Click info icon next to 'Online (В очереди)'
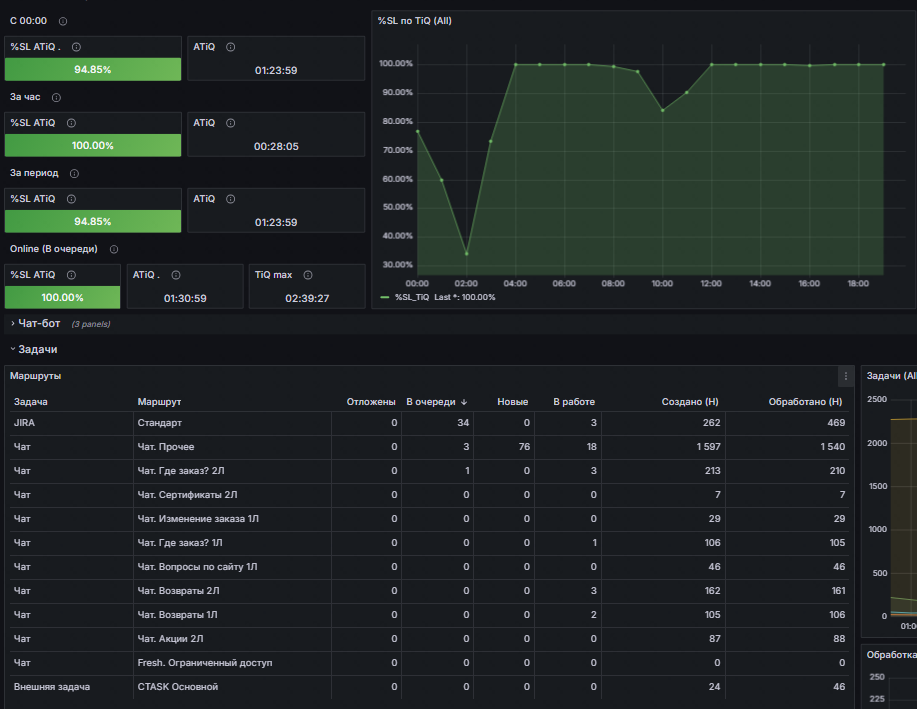Image resolution: width=917 pixels, height=709 pixels. tap(114, 249)
